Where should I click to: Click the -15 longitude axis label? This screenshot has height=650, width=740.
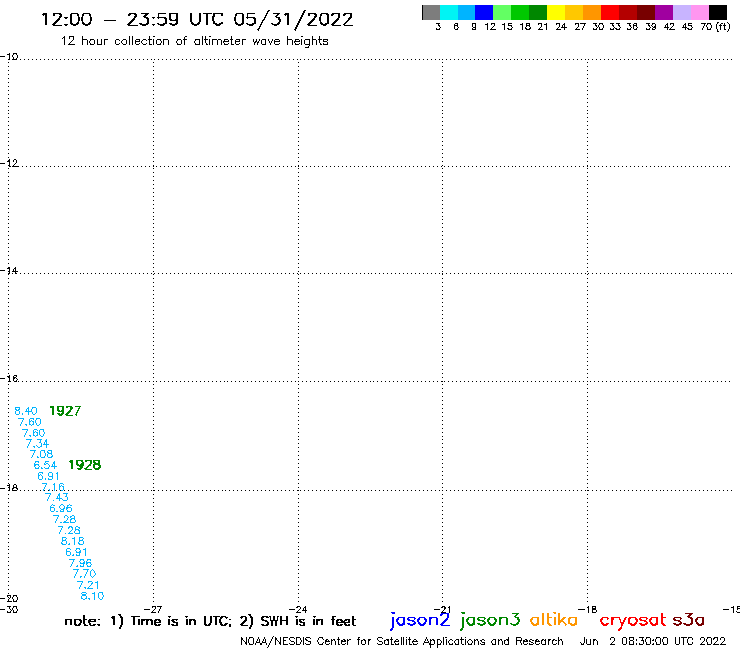[732, 609]
